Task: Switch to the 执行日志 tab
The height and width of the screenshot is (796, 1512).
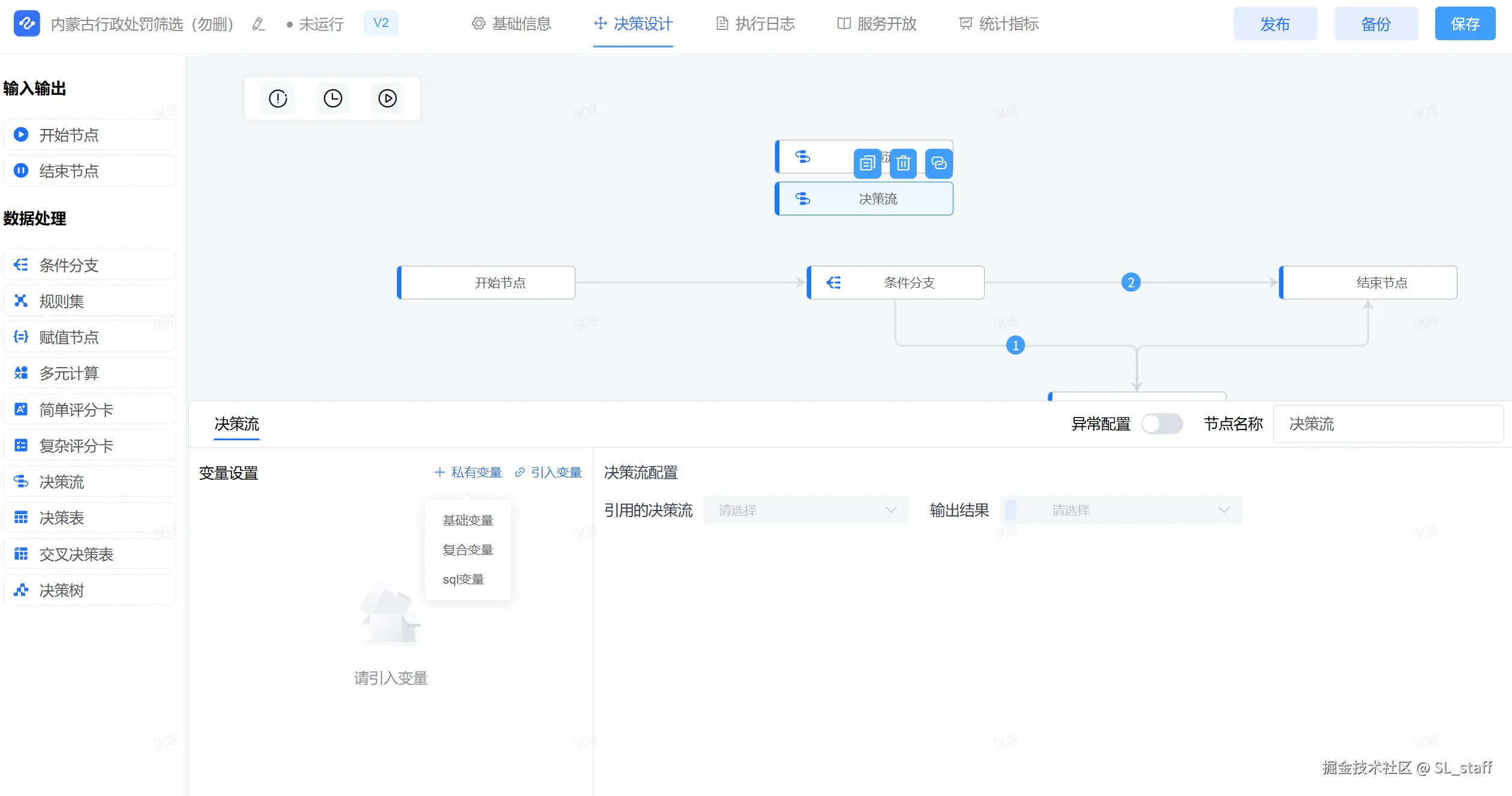Action: [x=755, y=24]
